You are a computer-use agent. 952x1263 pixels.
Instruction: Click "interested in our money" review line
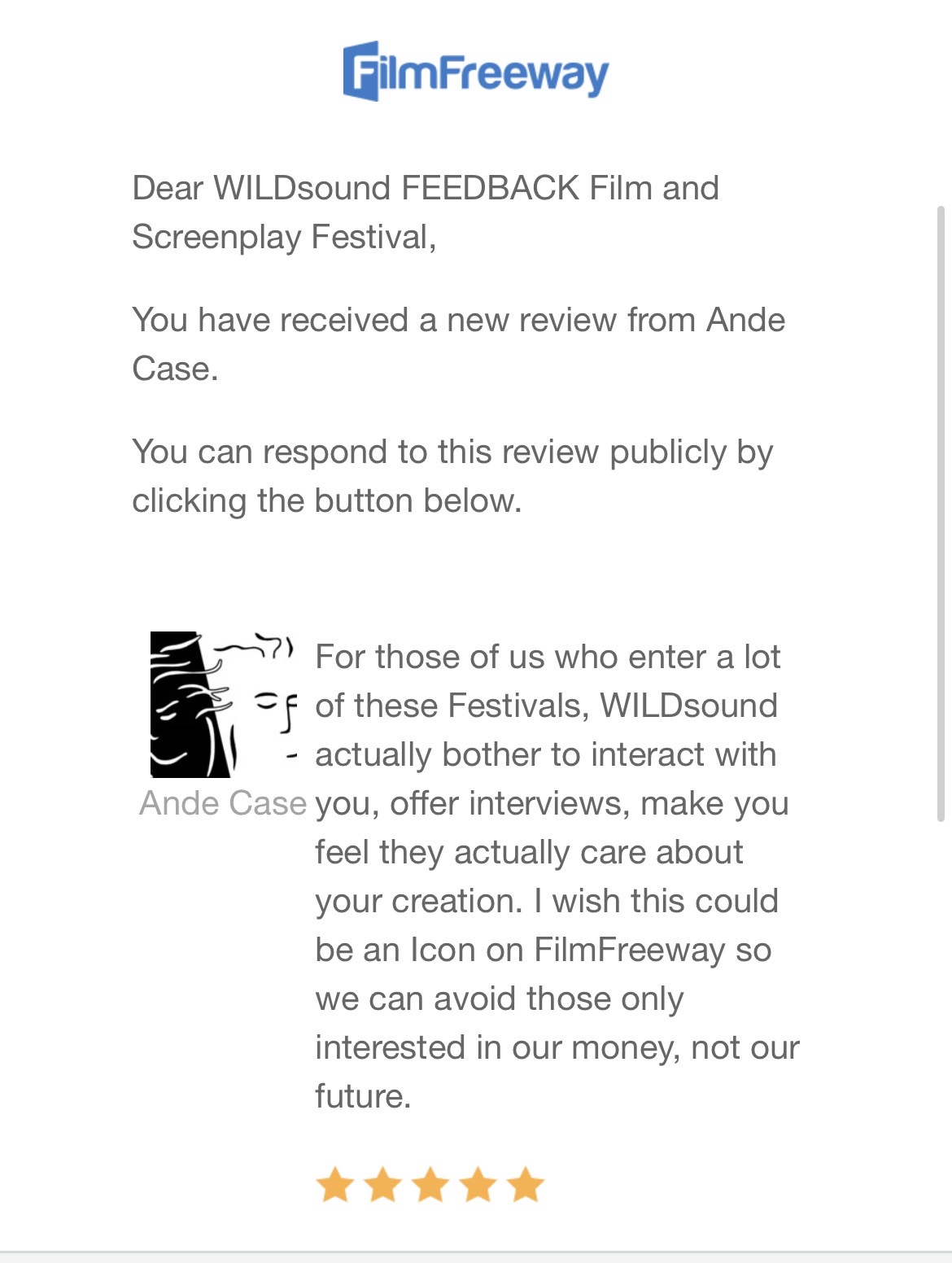557,1047
